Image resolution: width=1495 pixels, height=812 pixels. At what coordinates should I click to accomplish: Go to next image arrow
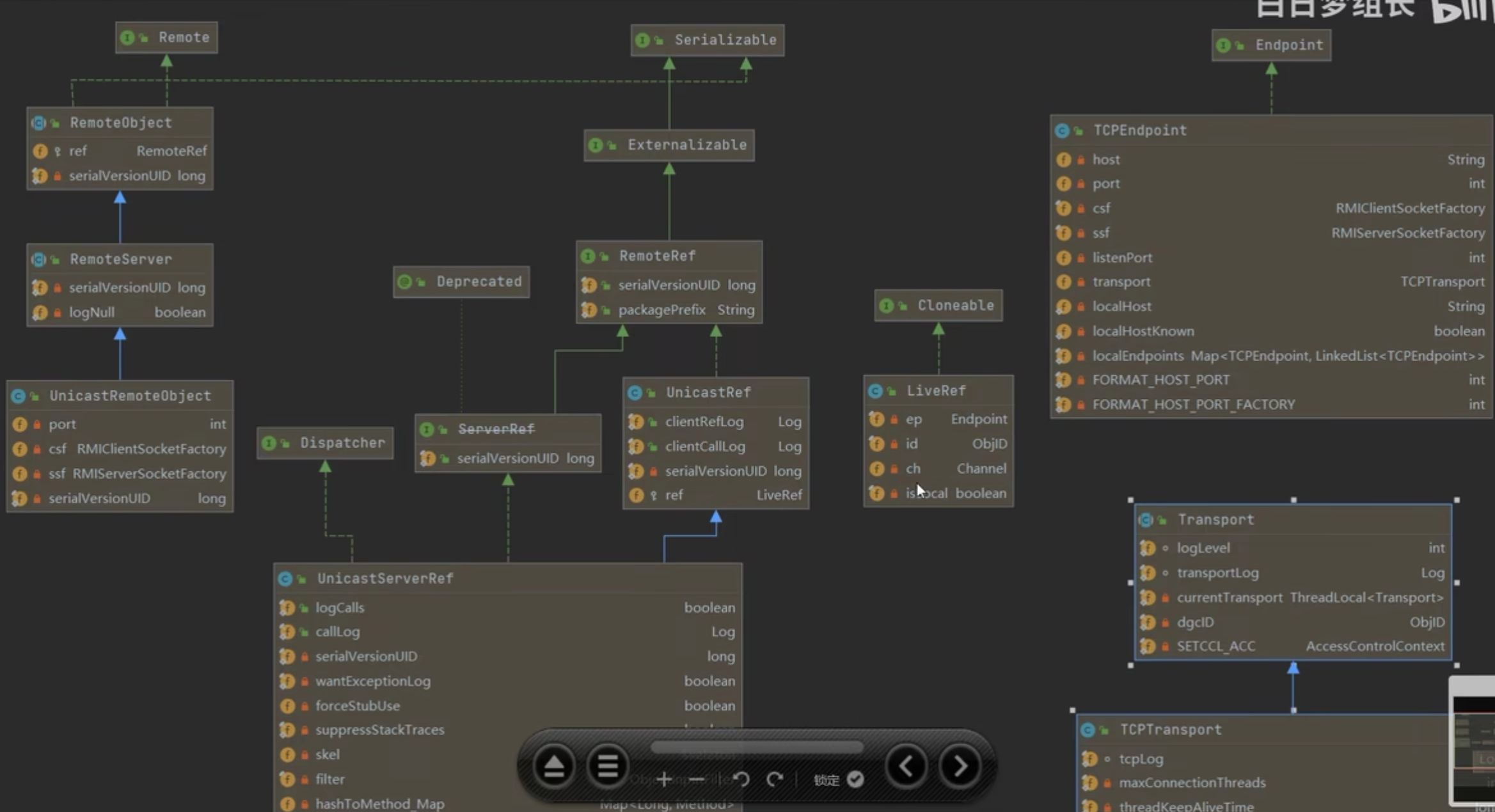(x=960, y=765)
